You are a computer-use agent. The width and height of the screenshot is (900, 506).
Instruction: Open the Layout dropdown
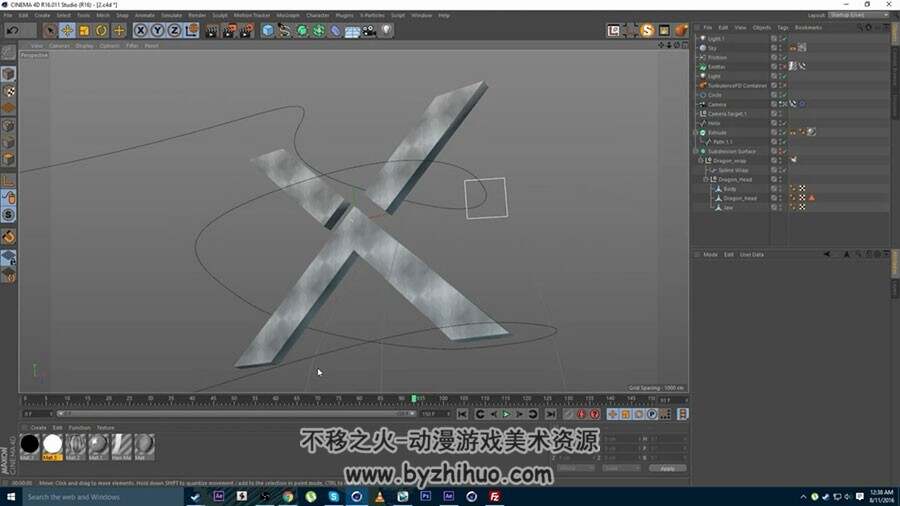coord(858,15)
